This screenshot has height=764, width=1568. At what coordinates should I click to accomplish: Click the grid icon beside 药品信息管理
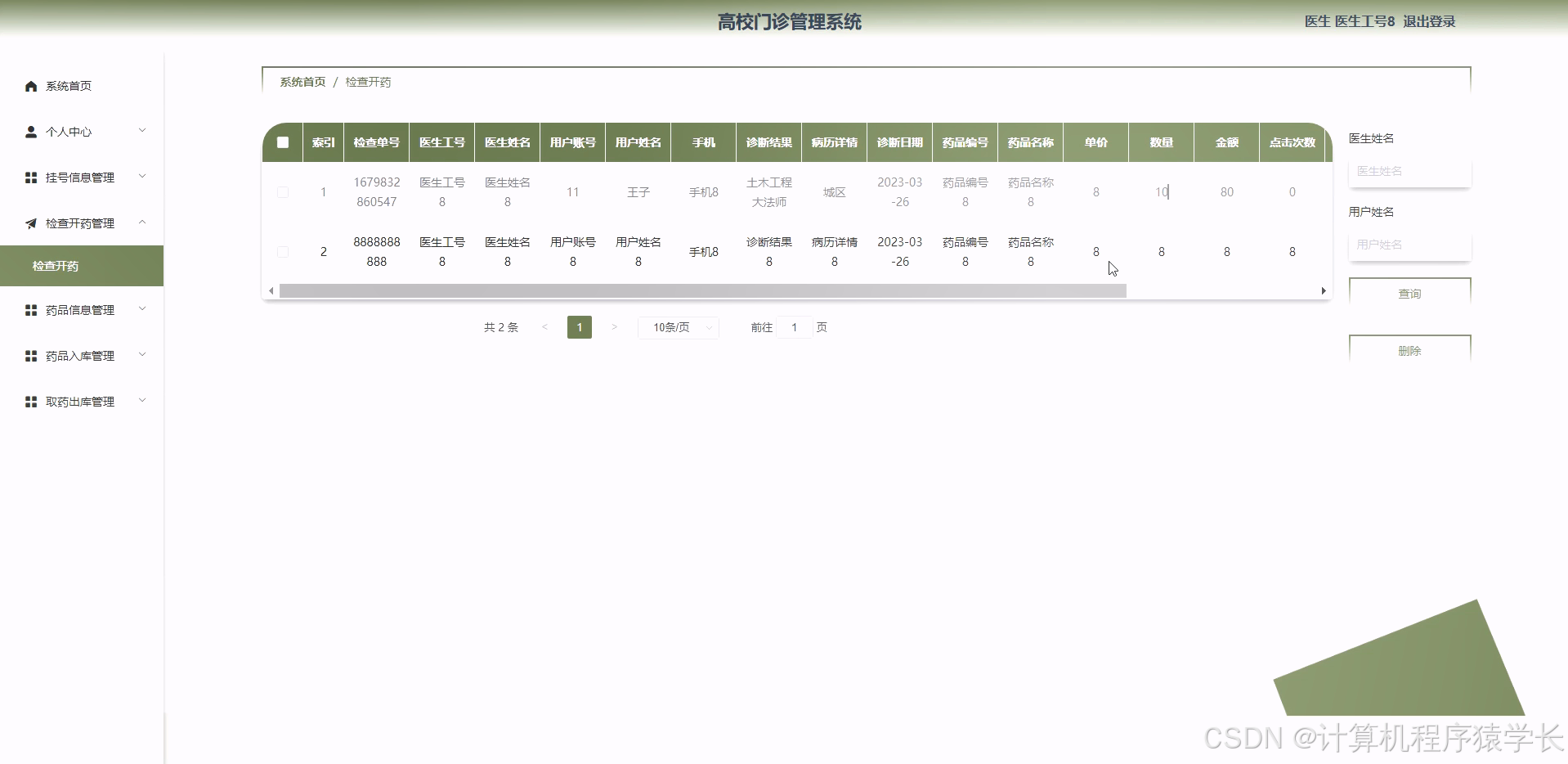[31, 310]
